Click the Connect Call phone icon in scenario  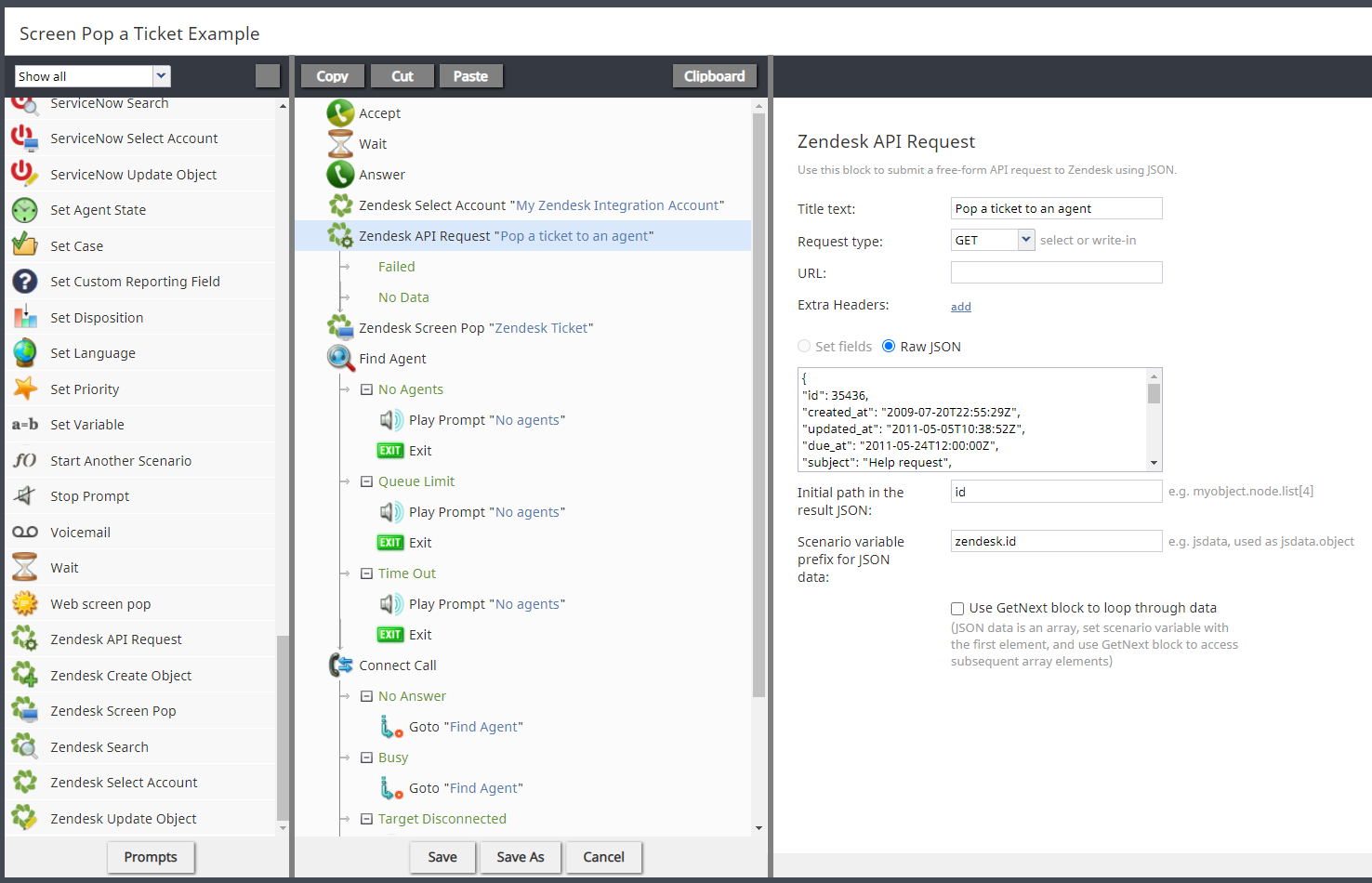click(340, 666)
